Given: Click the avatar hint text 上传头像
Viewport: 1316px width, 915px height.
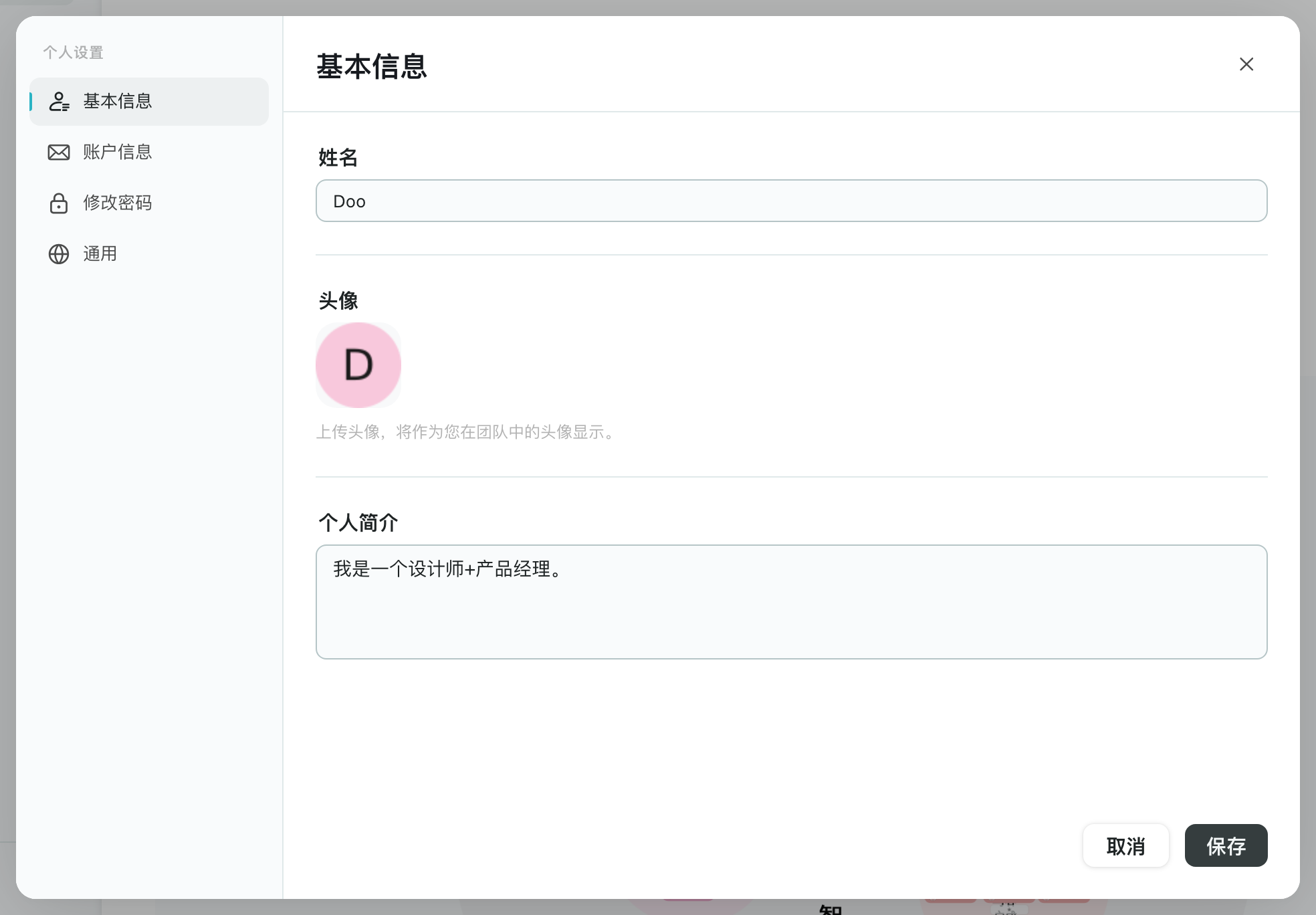Looking at the screenshot, I should tap(465, 432).
